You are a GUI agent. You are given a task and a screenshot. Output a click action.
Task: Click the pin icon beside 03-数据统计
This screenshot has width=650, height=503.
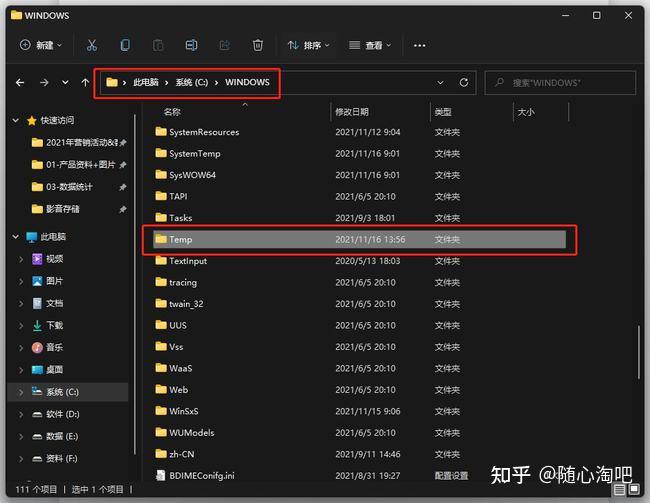coord(123,187)
